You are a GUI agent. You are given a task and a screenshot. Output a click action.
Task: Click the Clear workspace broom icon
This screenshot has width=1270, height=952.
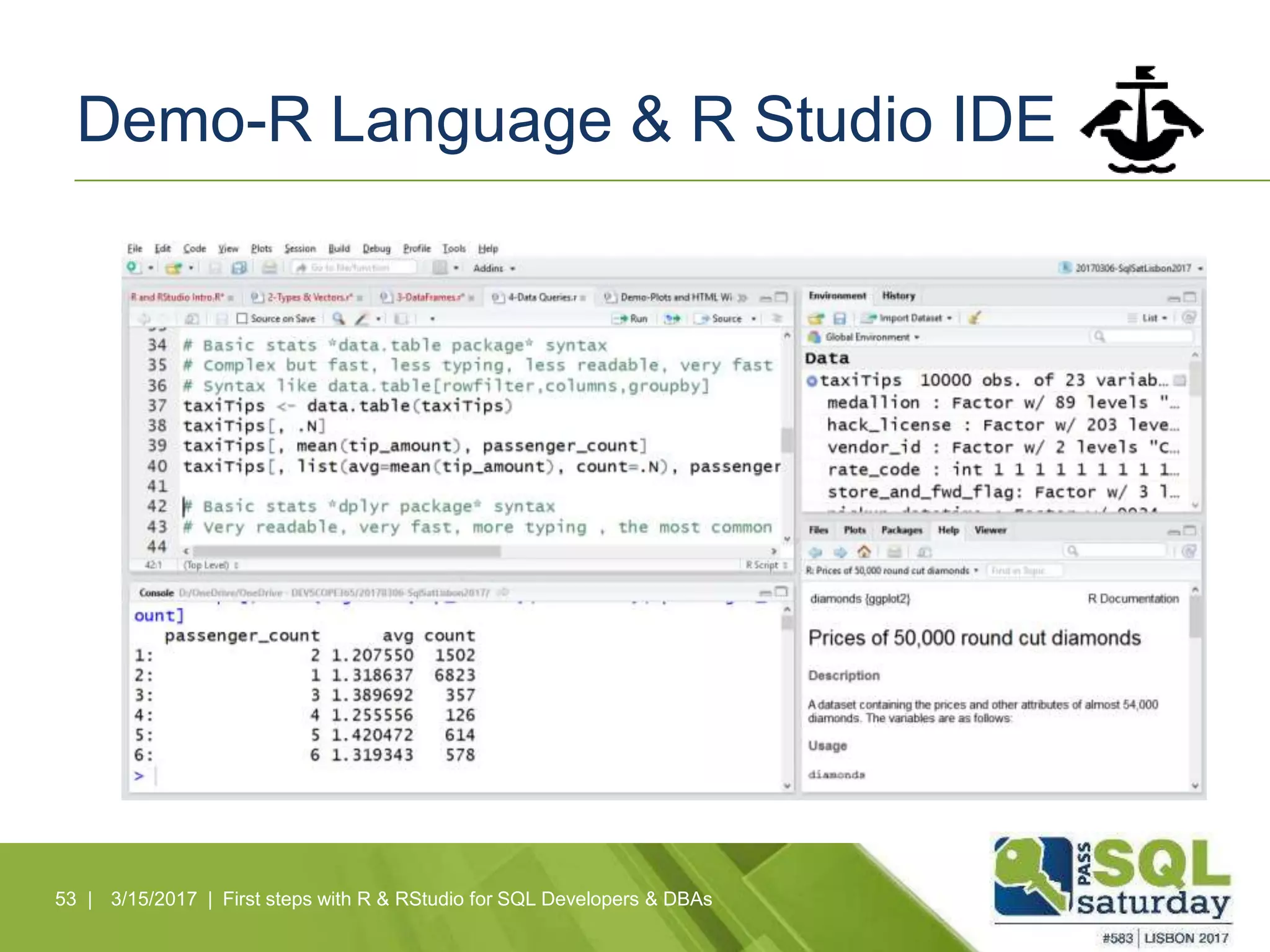point(974,318)
